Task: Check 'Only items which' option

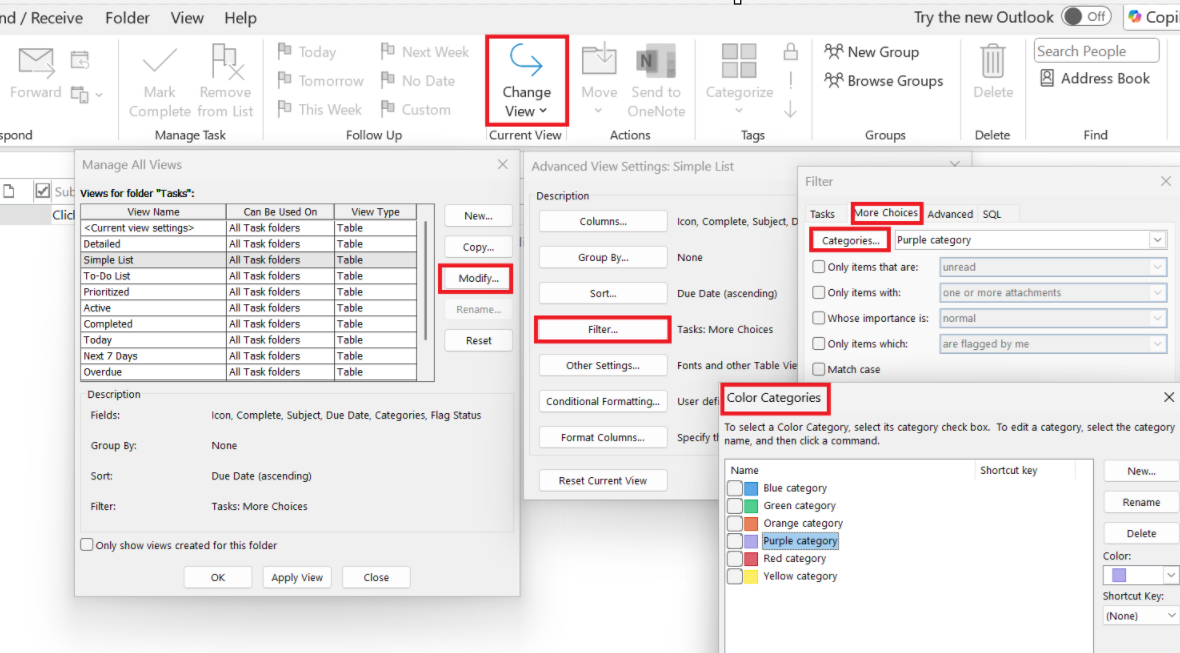Action: click(819, 343)
